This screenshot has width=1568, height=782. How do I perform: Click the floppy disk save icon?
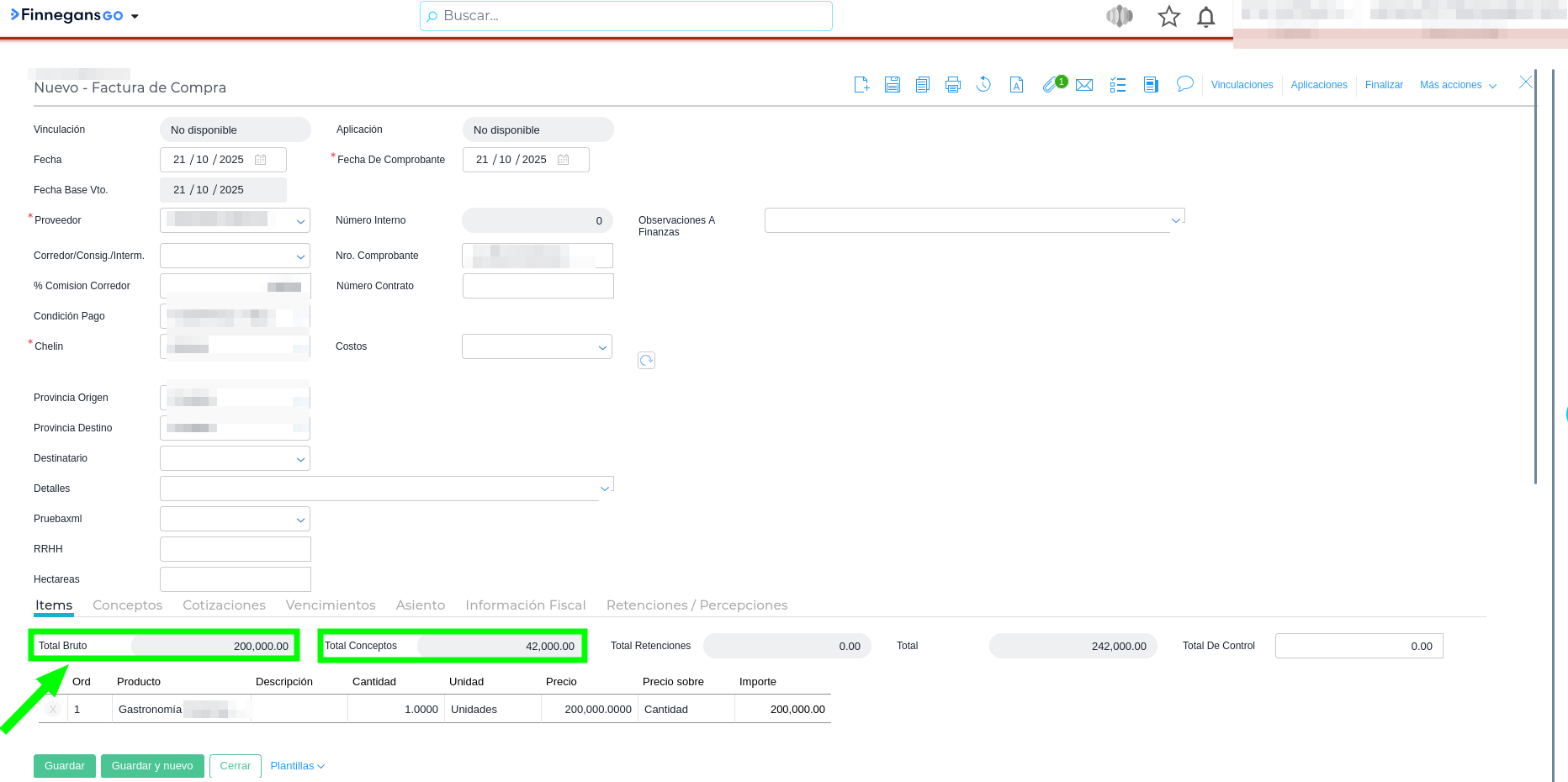(x=893, y=85)
